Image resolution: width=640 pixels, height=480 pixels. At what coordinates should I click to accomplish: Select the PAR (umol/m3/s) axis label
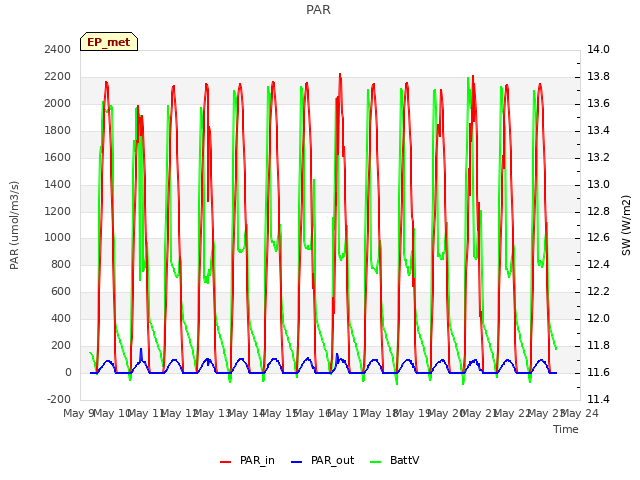pyautogui.click(x=14, y=225)
